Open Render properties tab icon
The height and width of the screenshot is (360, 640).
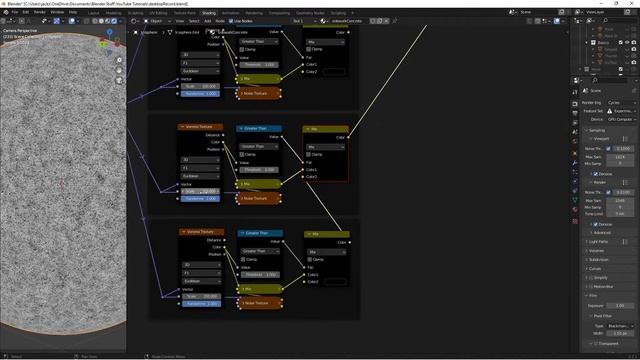click(575, 104)
